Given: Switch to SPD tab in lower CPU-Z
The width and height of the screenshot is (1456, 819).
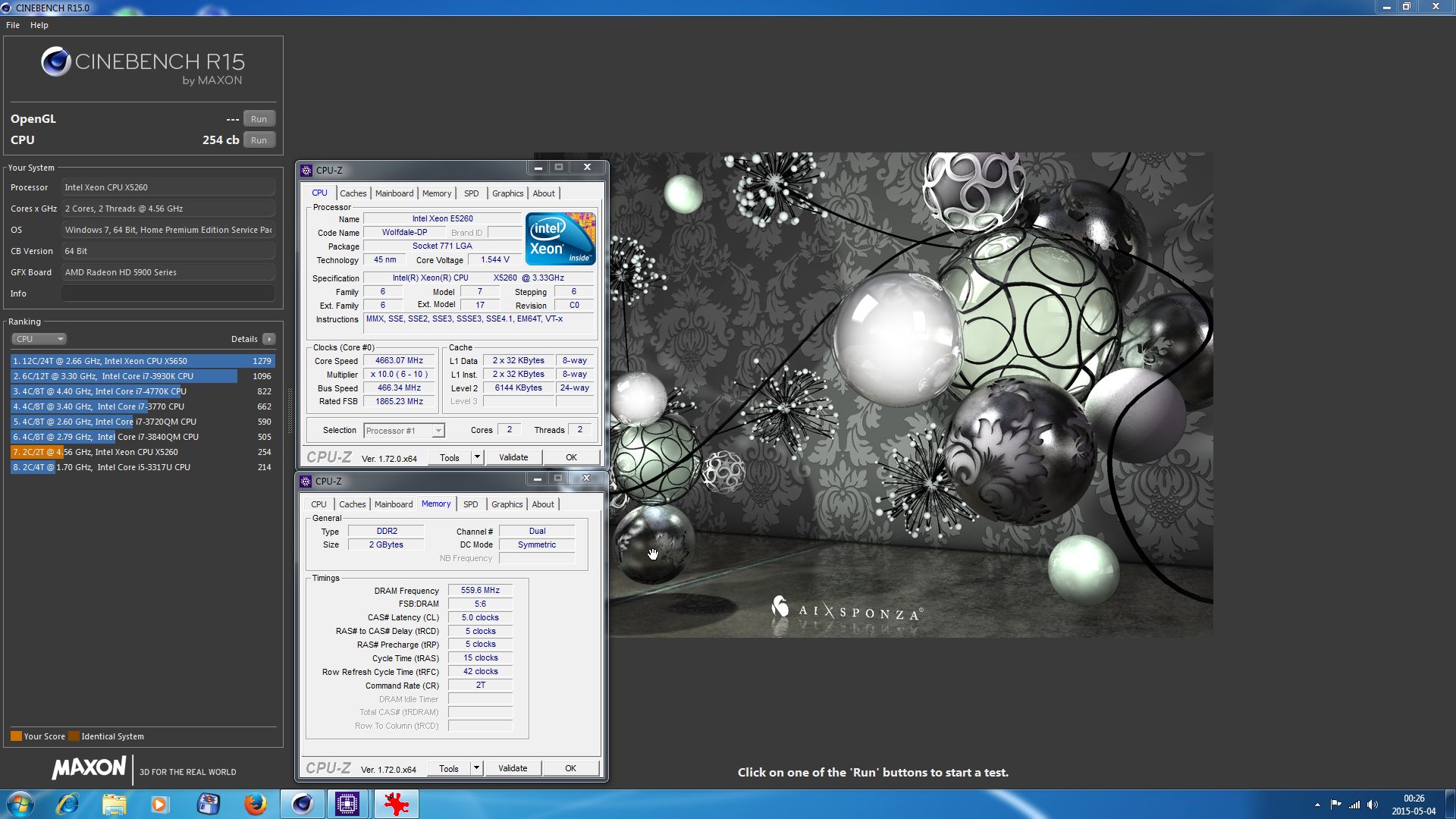Looking at the screenshot, I should [471, 504].
